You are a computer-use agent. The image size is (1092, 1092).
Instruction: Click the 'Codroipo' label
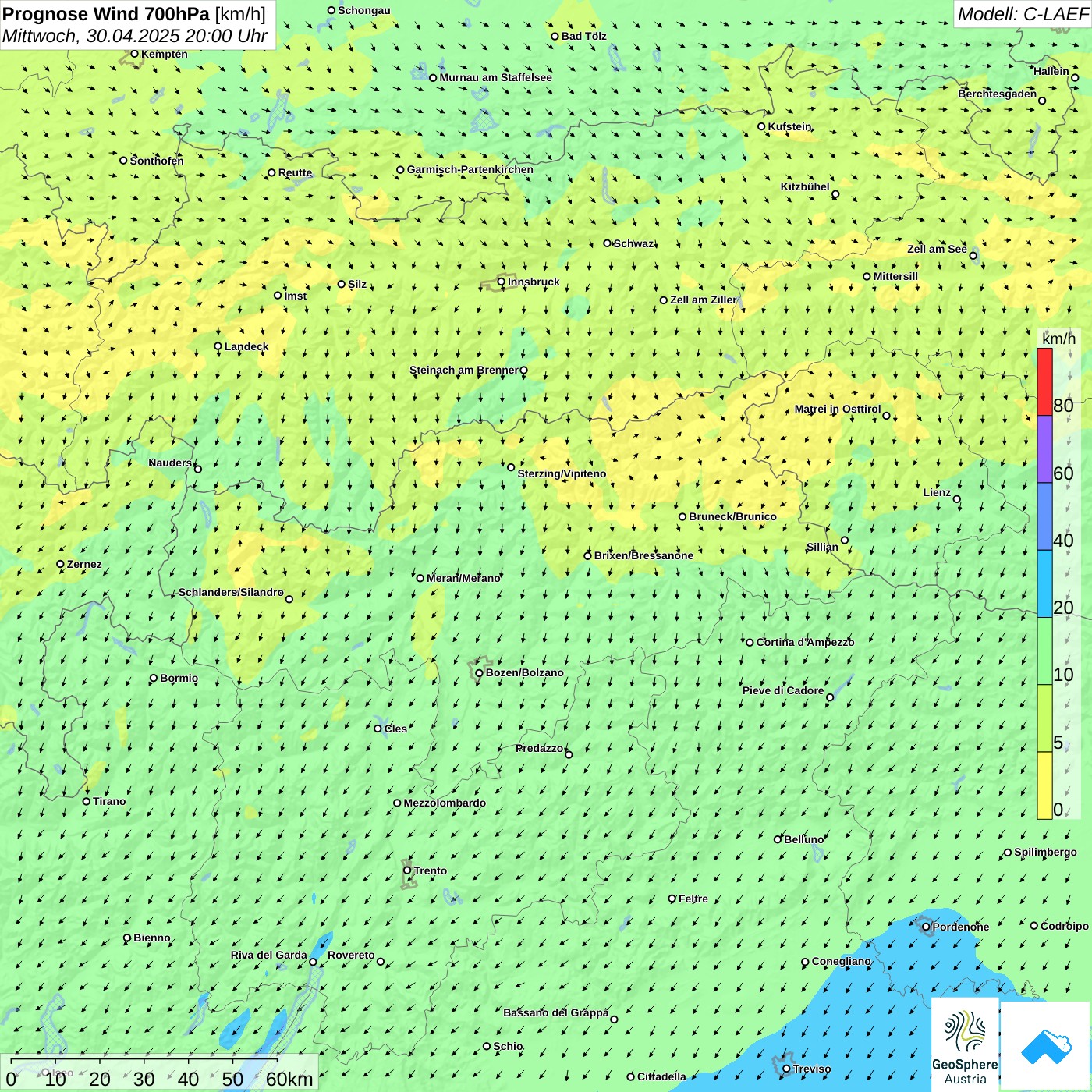(1065, 926)
